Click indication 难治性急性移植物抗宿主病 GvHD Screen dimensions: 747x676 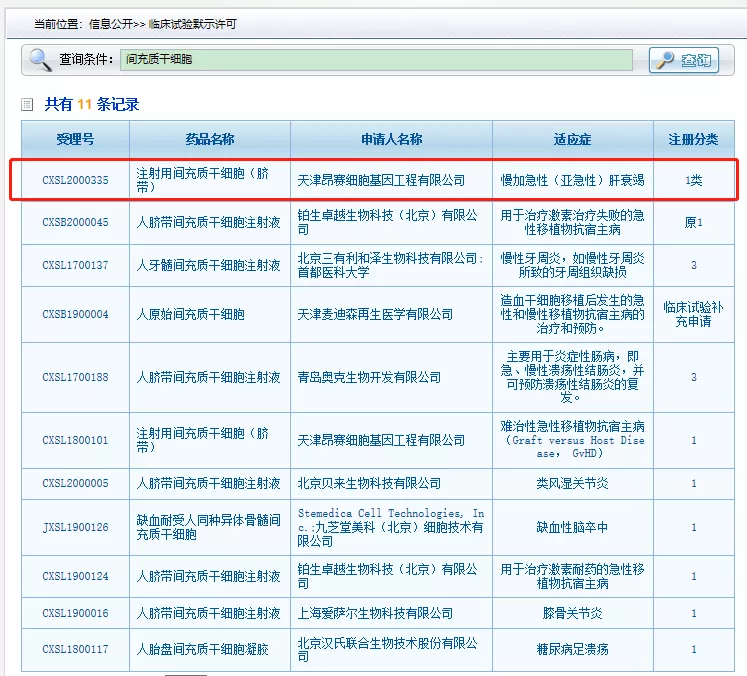tap(573, 440)
